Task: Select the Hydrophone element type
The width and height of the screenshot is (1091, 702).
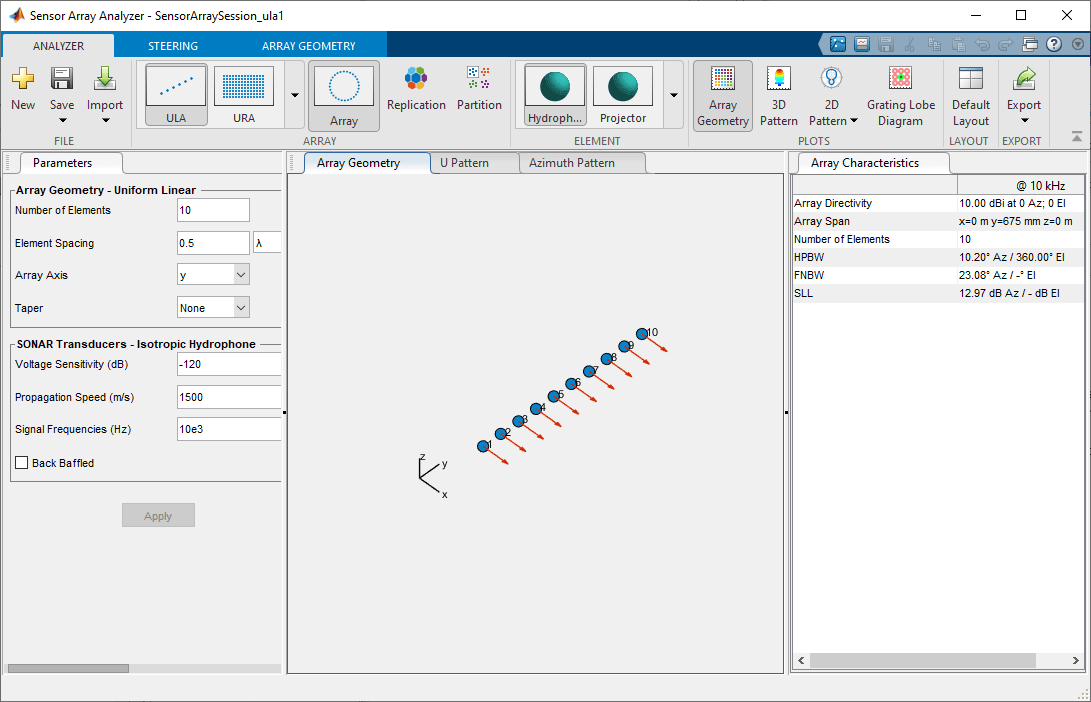Action: [554, 94]
